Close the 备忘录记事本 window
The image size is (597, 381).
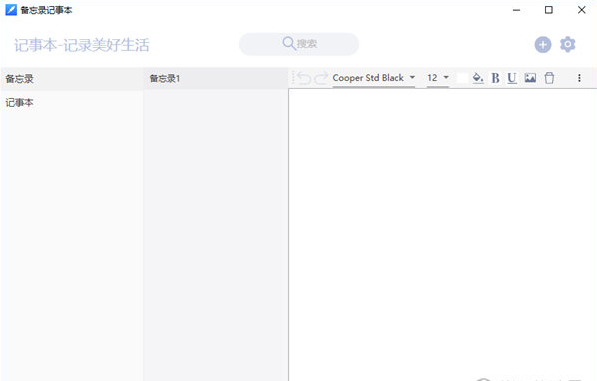pyautogui.click(x=581, y=10)
